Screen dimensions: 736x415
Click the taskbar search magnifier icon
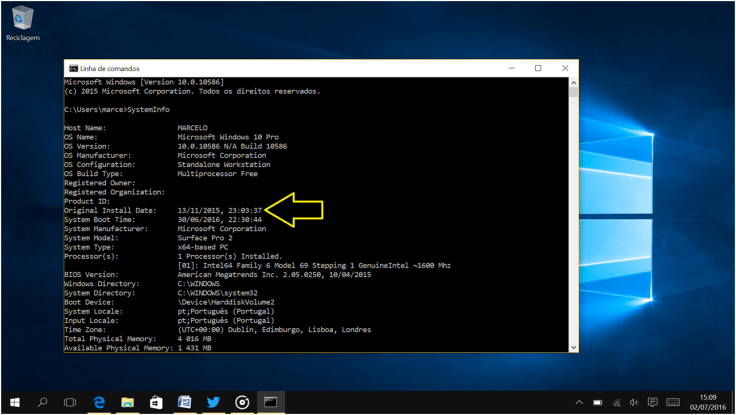point(42,402)
